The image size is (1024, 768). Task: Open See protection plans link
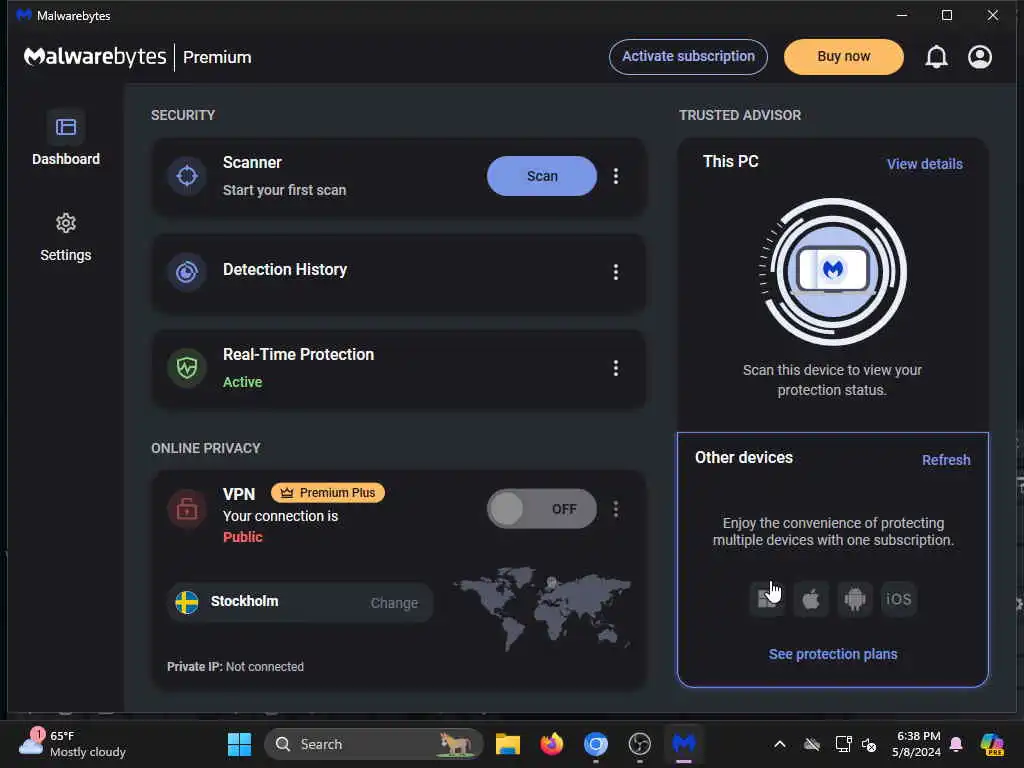click(x=833, y=654)
